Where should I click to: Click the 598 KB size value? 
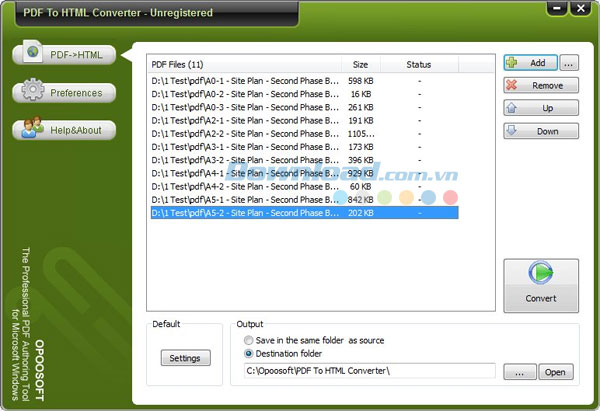point(360,81)
